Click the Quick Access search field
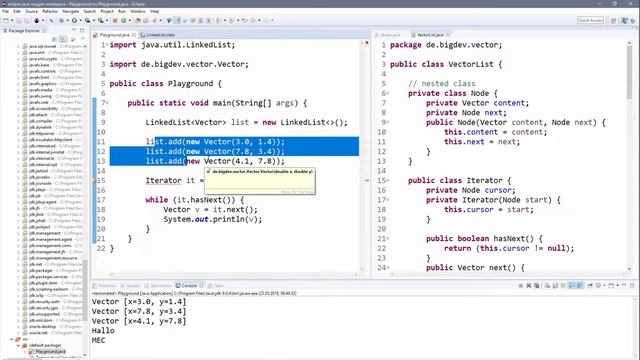640x360 pixels. (x=591, y=20)
